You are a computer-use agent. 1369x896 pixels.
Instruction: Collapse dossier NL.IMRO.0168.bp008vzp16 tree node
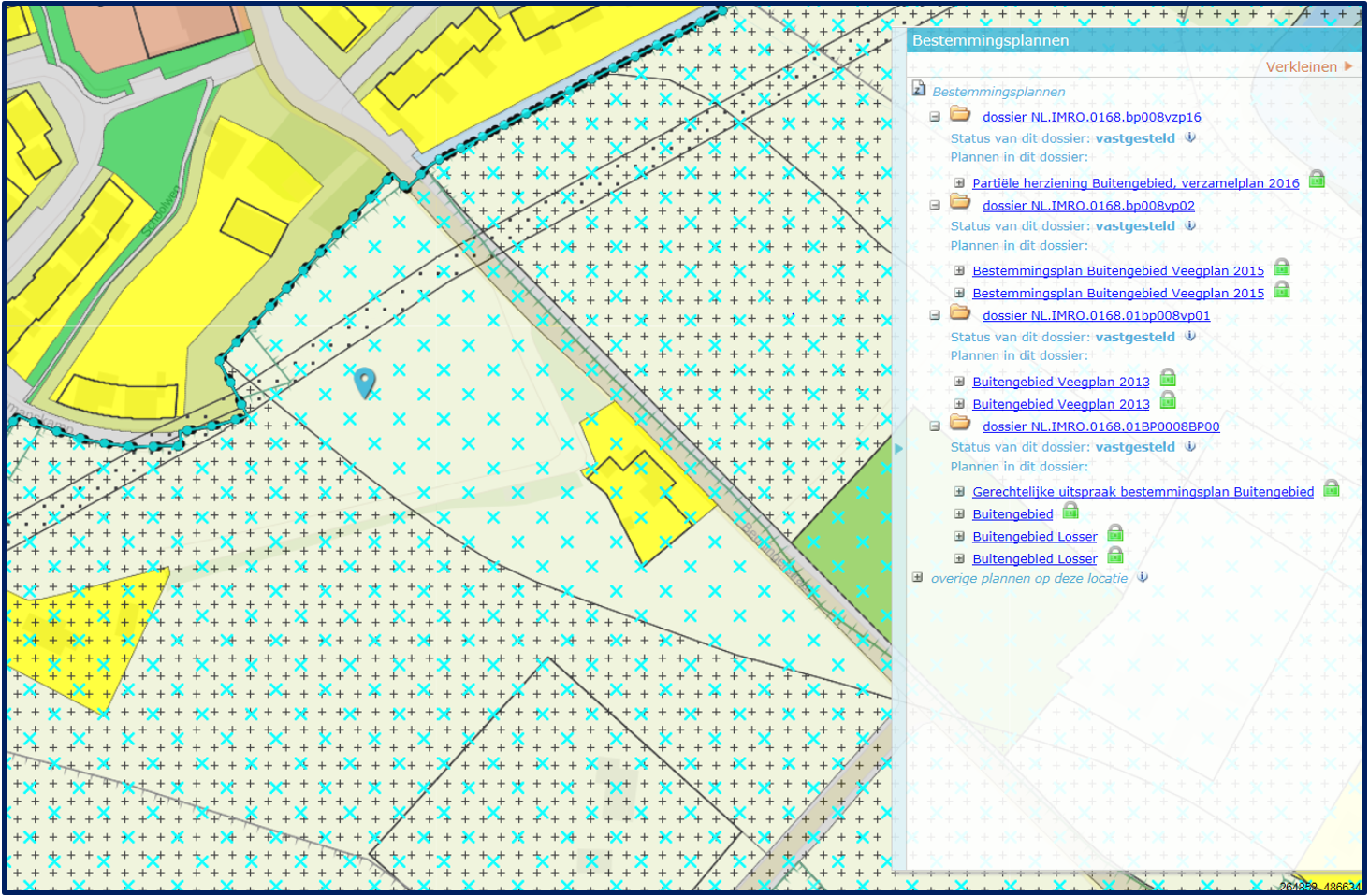click(935, 117)
